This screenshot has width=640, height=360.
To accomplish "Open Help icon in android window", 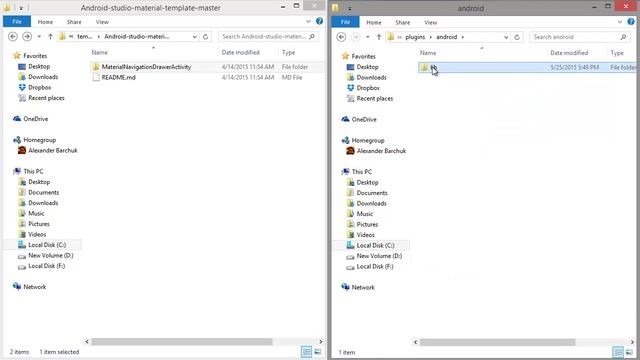I will point(631,22).
